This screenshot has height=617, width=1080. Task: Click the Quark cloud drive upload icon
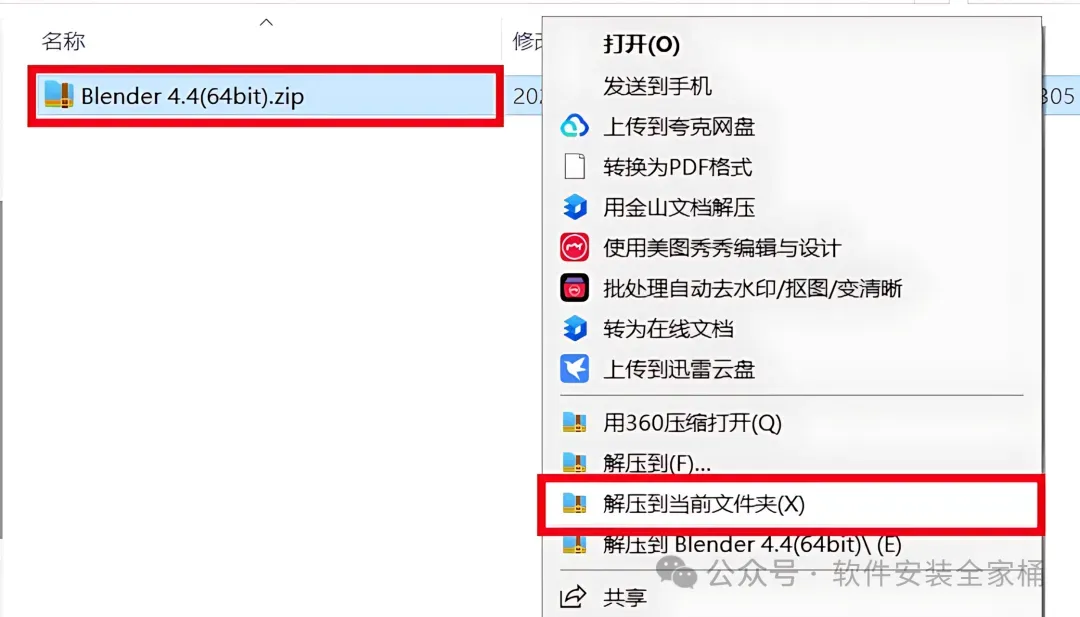(x=574, y=126)
